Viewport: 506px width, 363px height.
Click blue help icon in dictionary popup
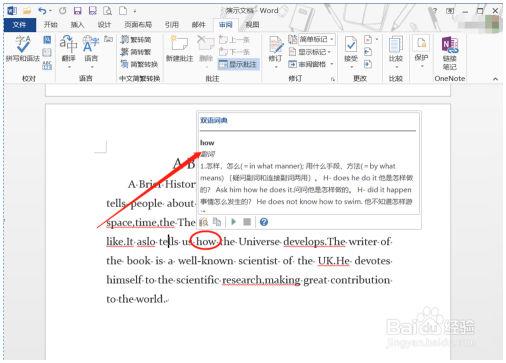[x=264, y=222]
